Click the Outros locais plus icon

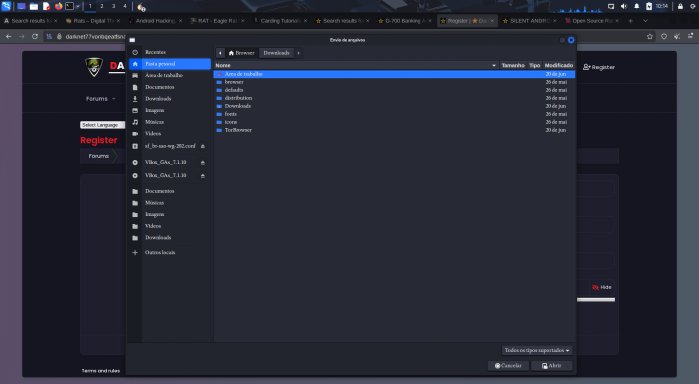[x=135, y=252]
